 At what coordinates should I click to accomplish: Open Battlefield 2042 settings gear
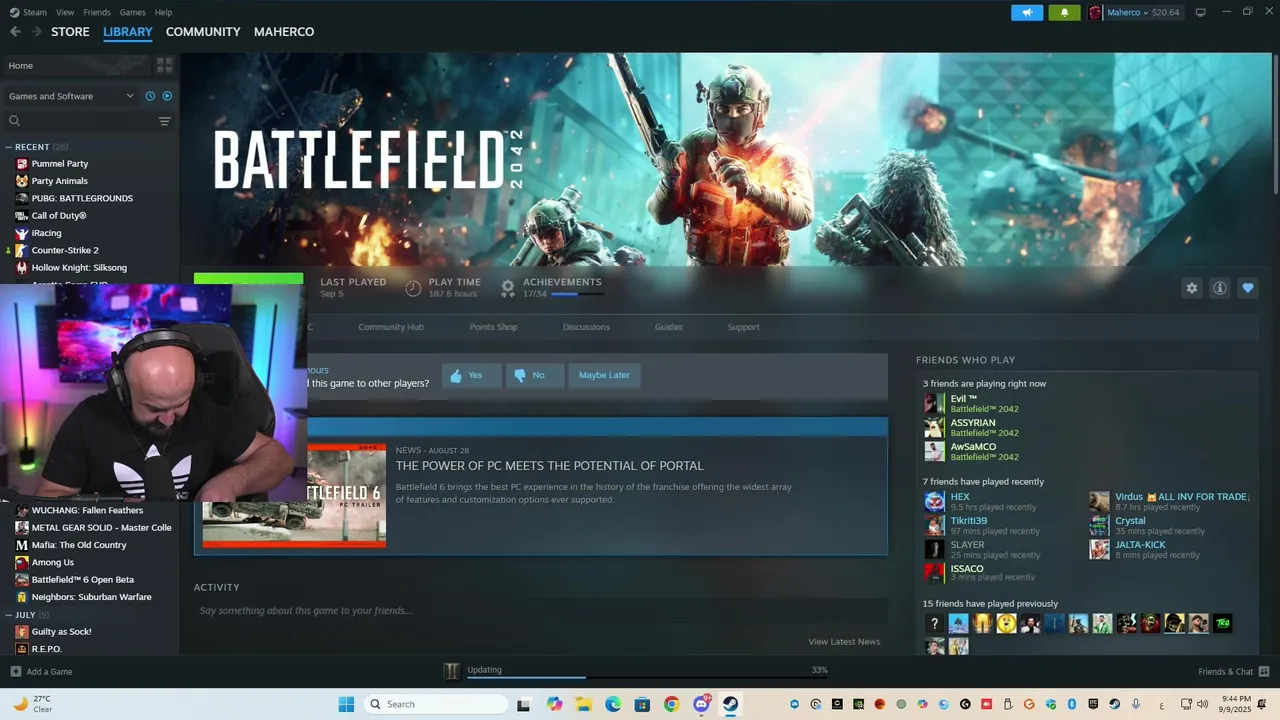(x=1191, y=288)
